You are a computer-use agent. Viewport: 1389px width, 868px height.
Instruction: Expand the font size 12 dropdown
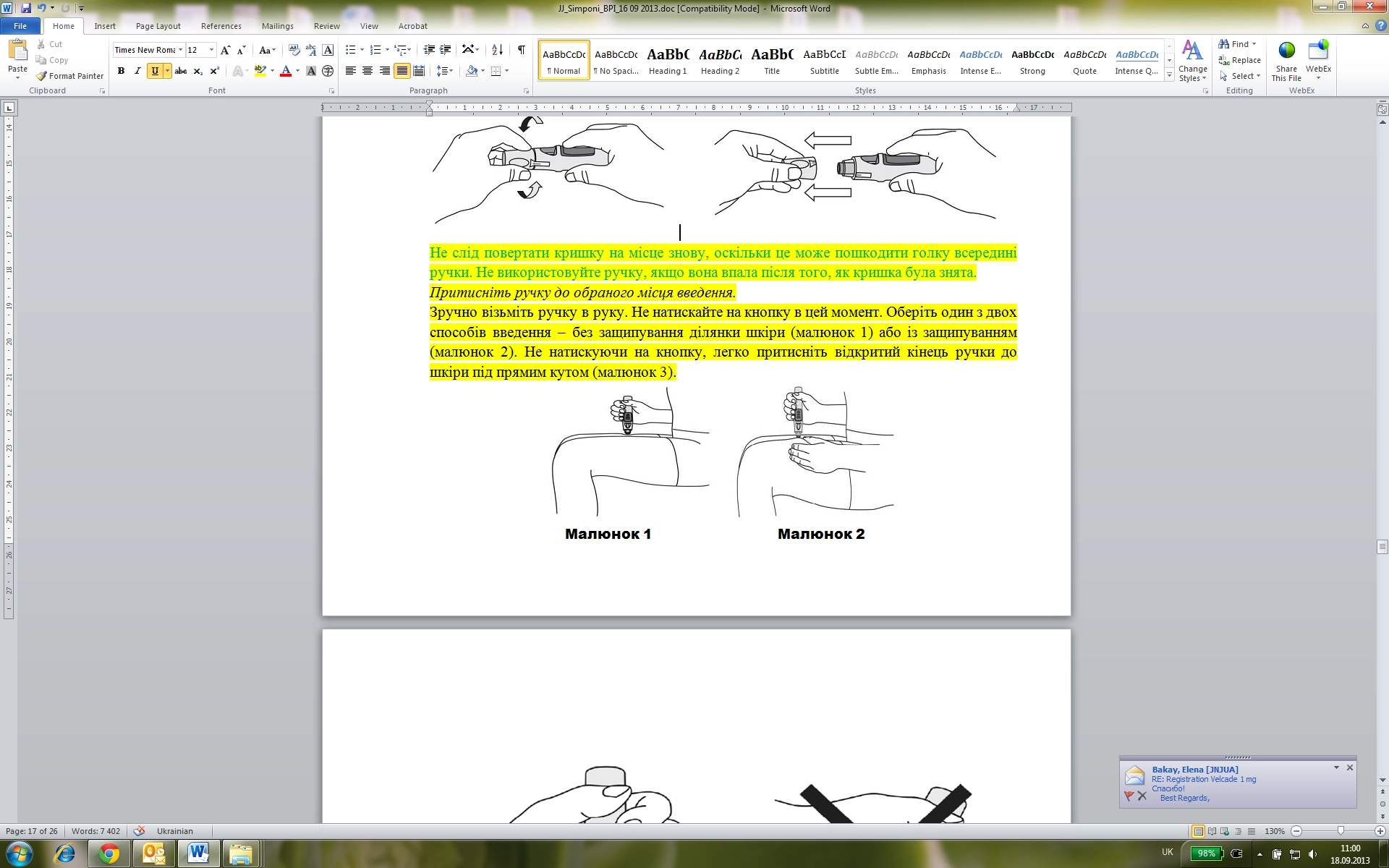coord(211,50)
